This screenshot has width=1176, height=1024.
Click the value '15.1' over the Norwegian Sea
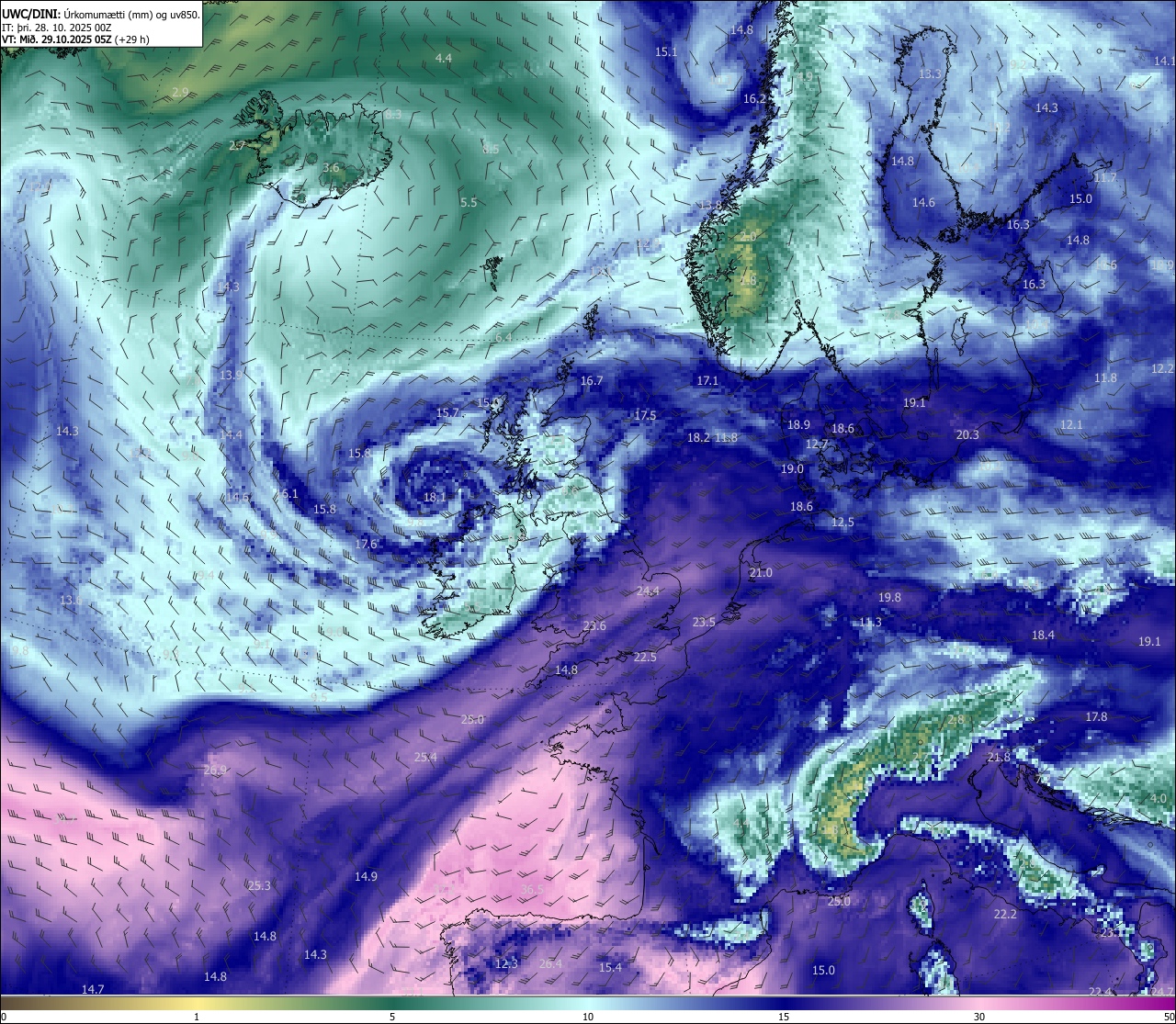point(666,52)
